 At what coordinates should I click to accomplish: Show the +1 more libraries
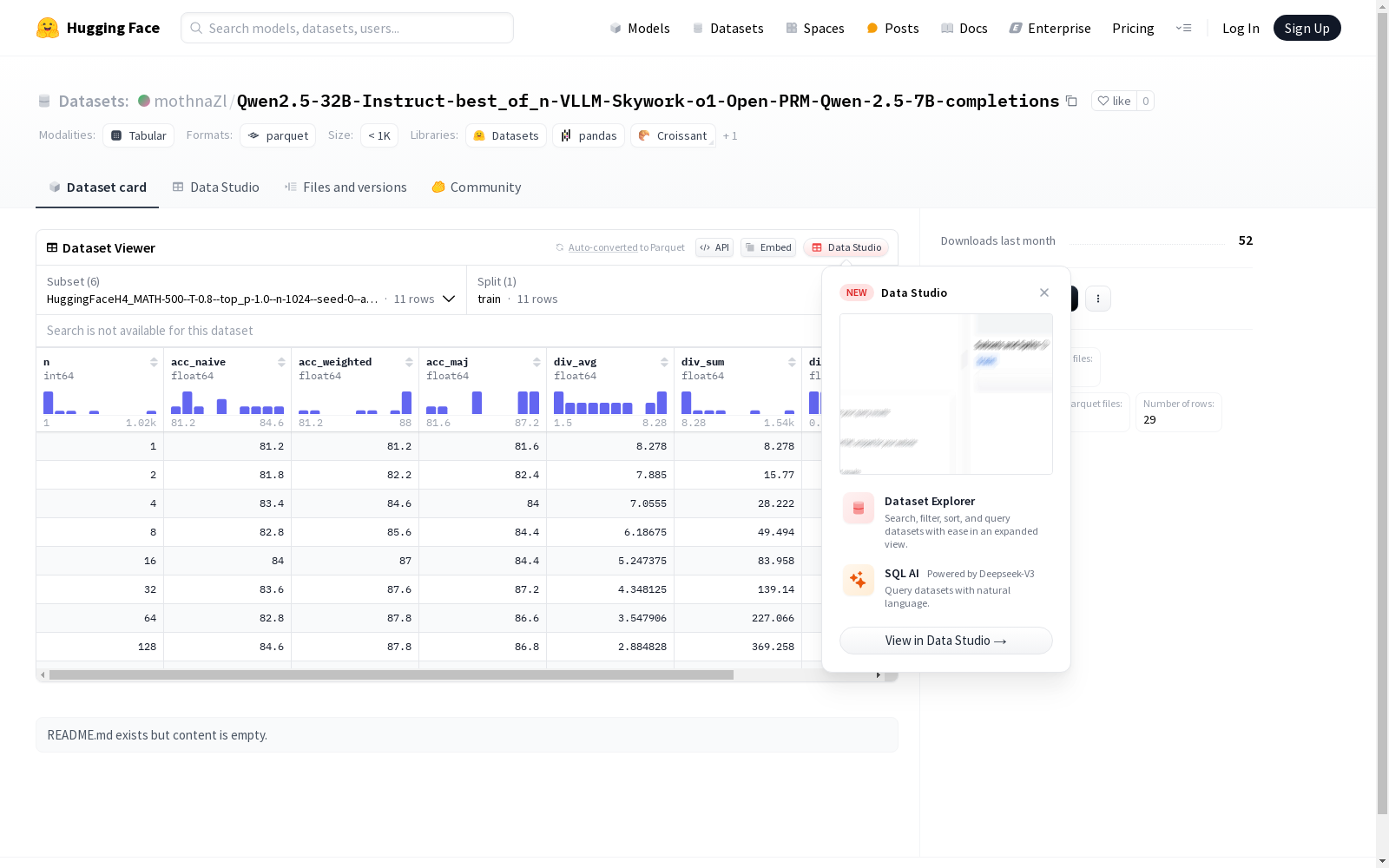(730, 136)
